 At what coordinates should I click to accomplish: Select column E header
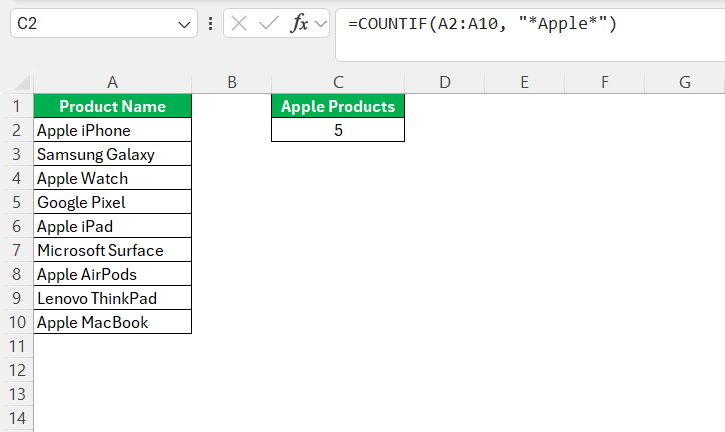click(x=524, y=82)
